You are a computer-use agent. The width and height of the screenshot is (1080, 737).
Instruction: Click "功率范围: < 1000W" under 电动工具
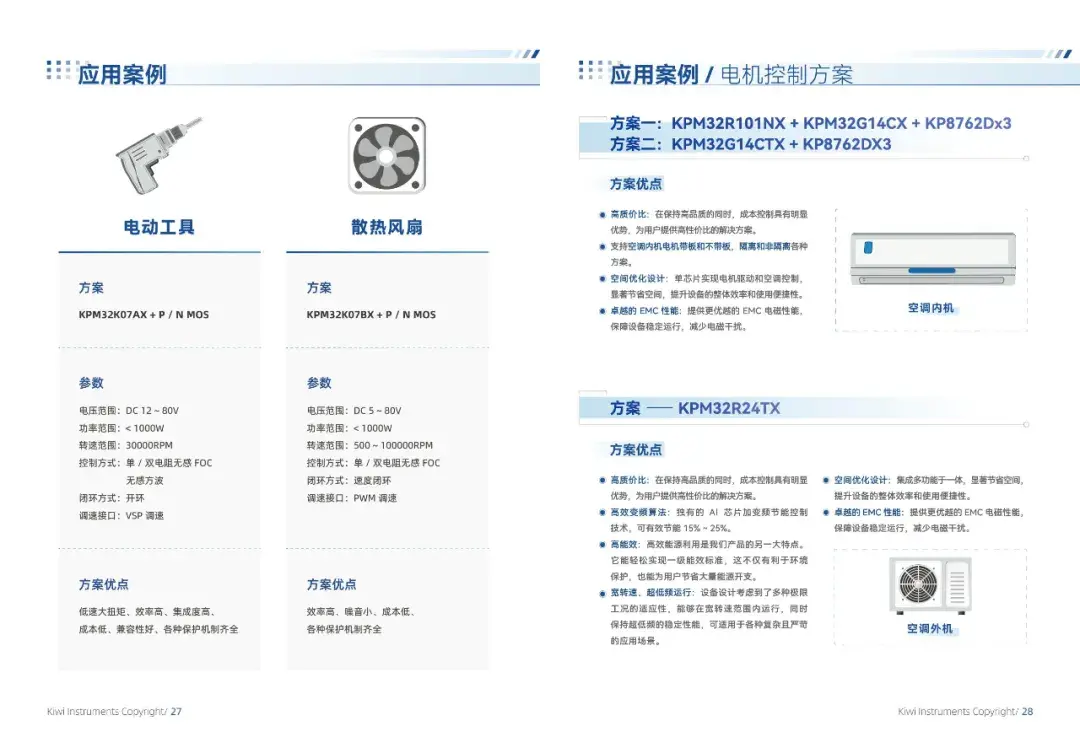[122, 428]
